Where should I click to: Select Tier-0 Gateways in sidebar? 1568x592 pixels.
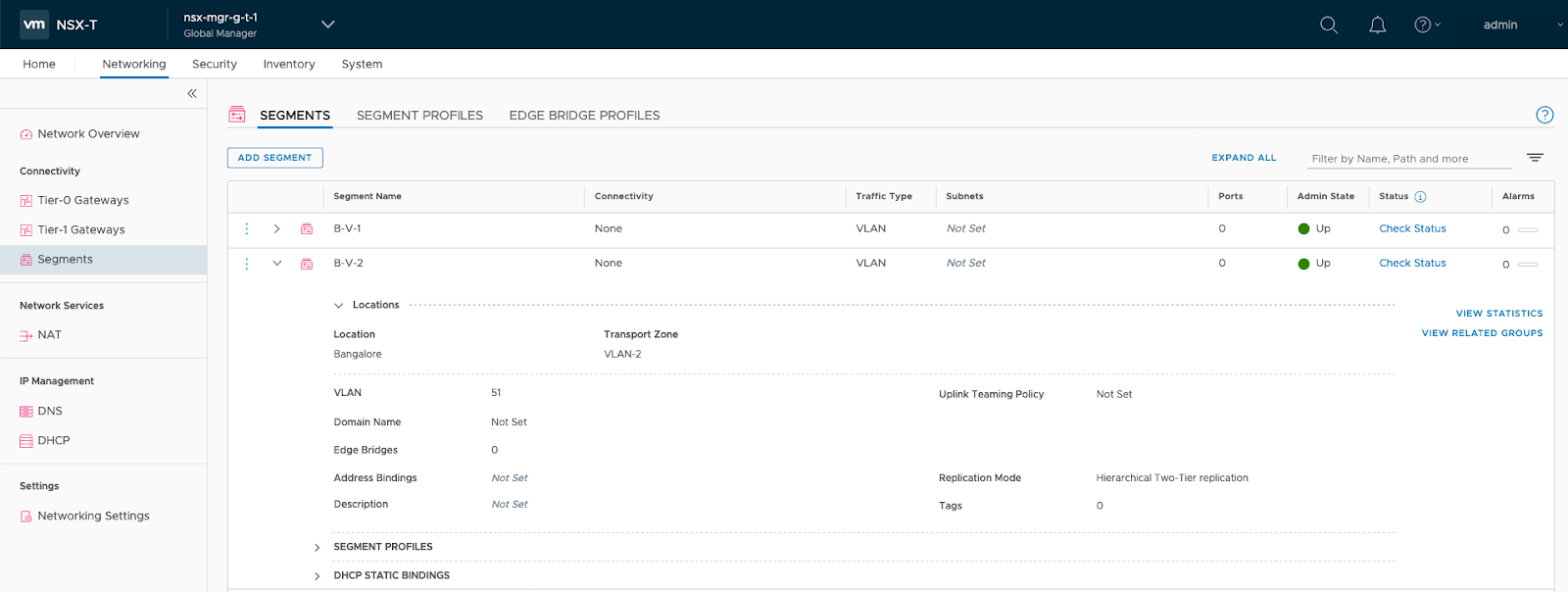point(83,200)
